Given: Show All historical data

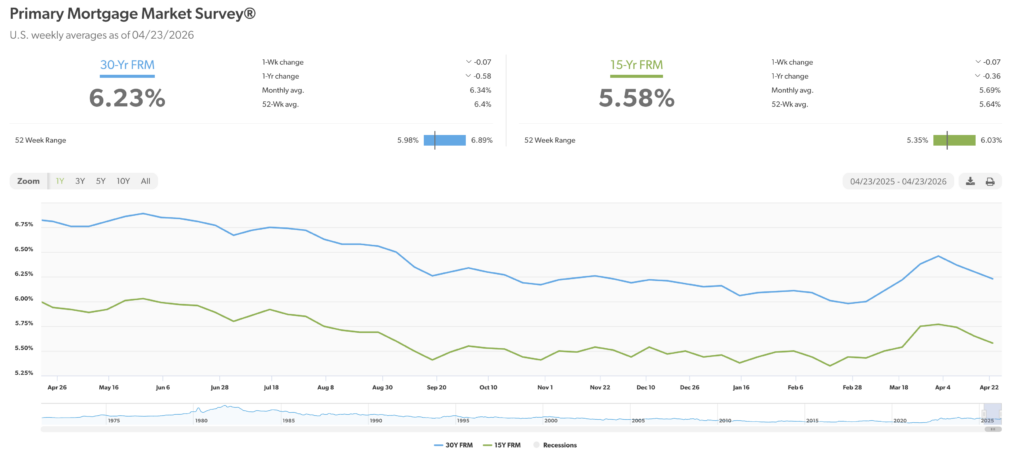Looking at the screenshot, I should point(146,181).
